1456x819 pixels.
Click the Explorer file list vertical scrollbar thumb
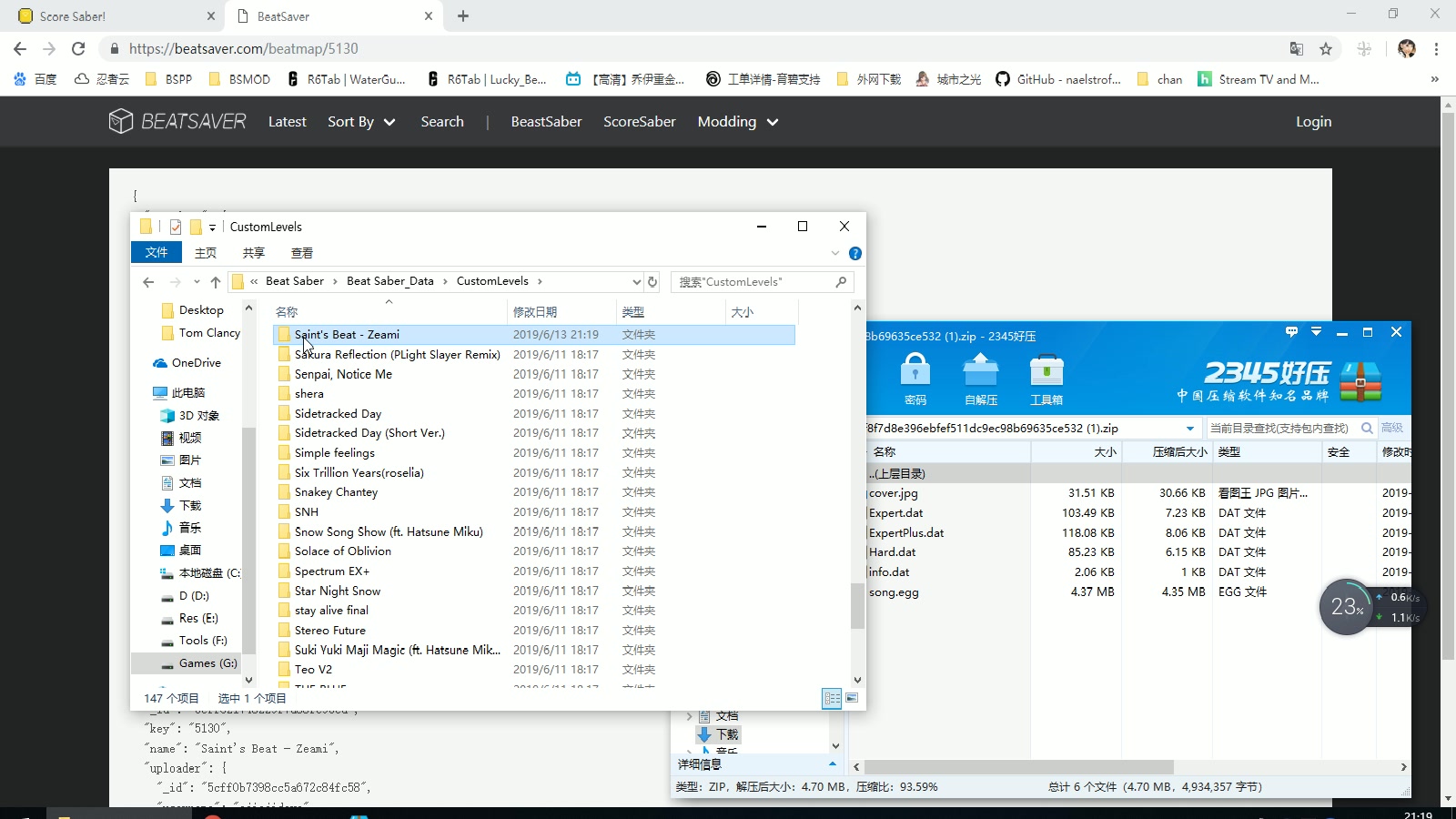857,605
